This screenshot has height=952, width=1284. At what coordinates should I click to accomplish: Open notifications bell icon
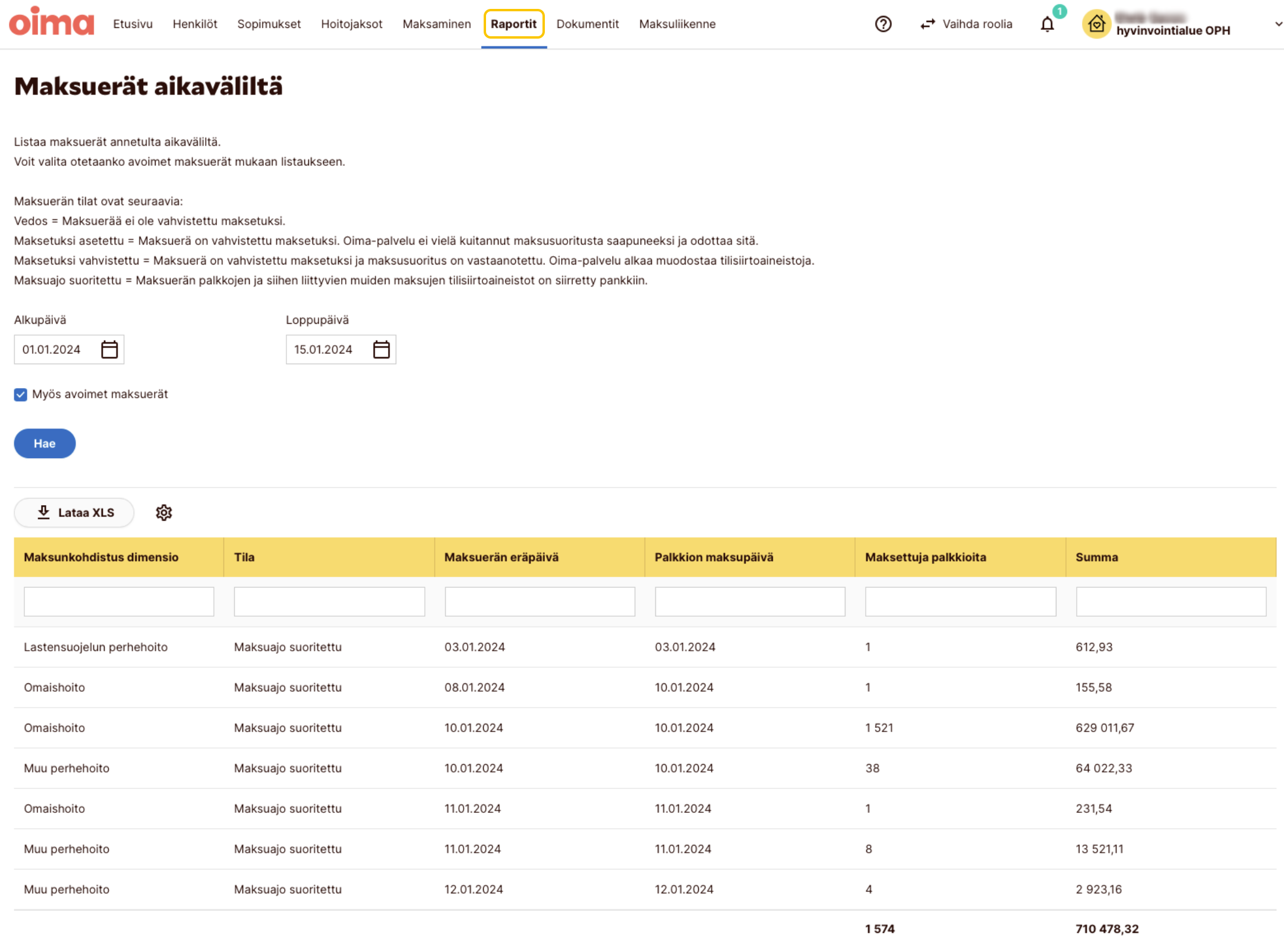point(1047,24)
